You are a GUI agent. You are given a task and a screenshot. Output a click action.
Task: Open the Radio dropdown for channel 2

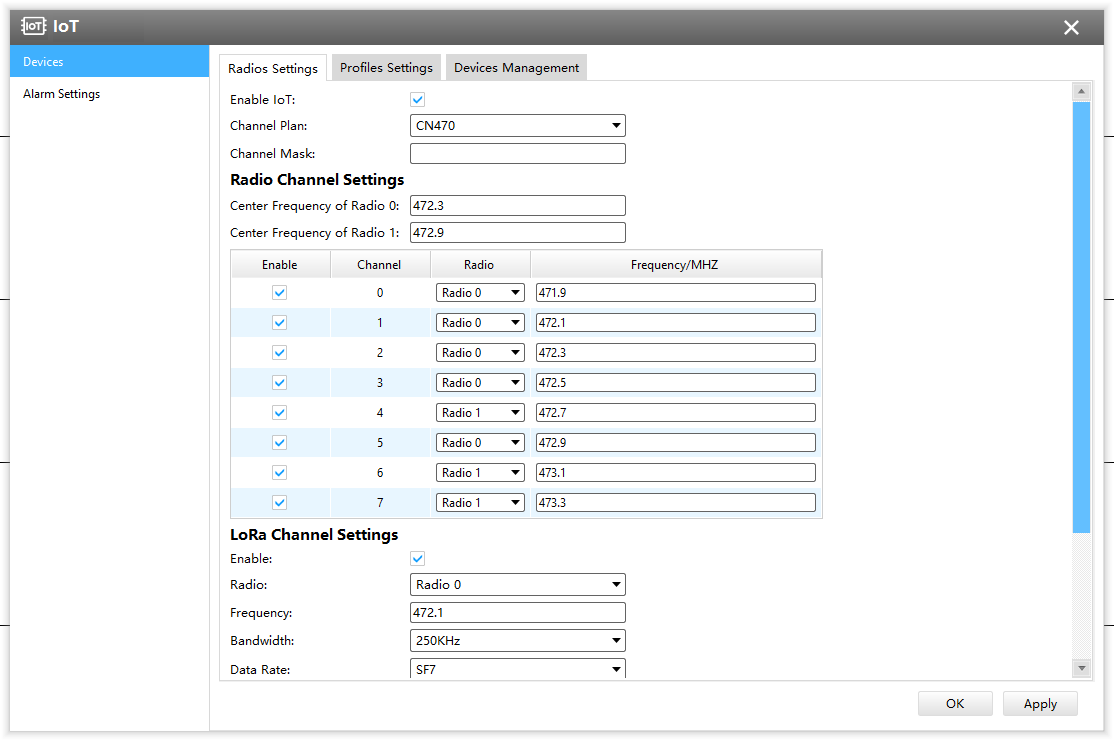tap(480, 352)
